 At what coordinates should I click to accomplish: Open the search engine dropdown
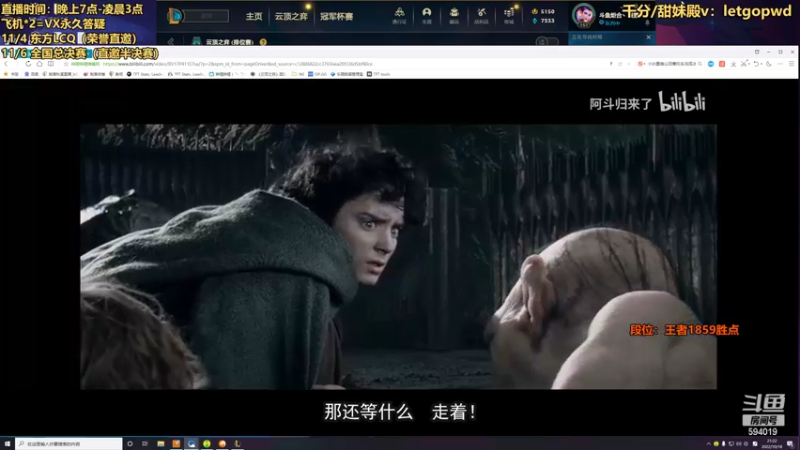pyautogui.click(x=641, y=64)
